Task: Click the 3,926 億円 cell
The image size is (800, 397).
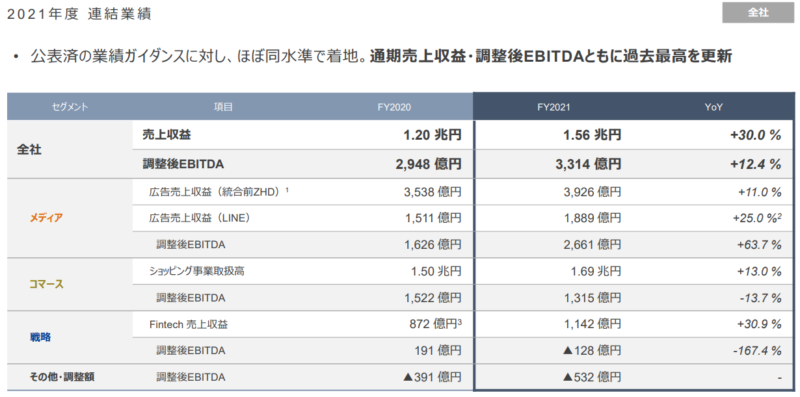Action: [x=593, y=192]
